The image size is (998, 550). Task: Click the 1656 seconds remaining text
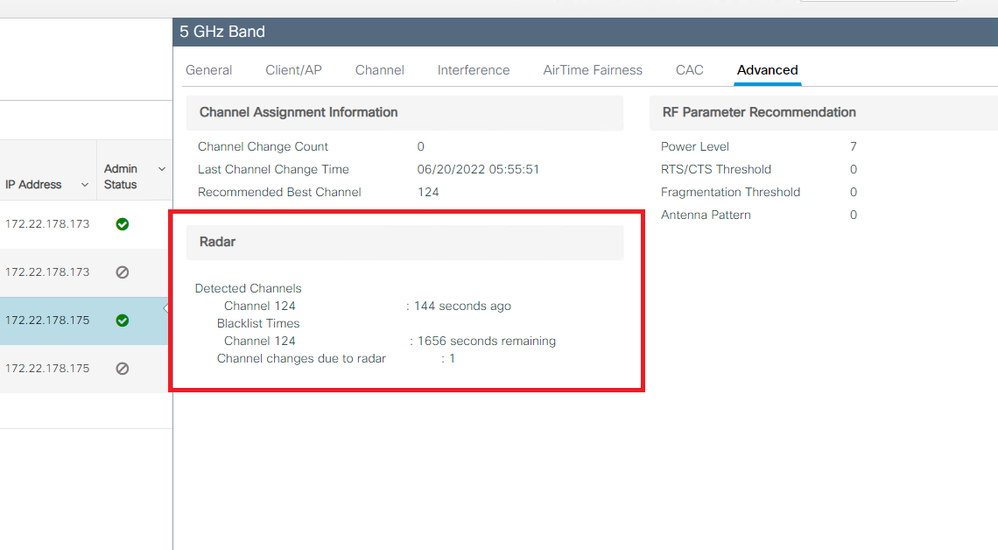pyautogui.click(x=486, y=341)
